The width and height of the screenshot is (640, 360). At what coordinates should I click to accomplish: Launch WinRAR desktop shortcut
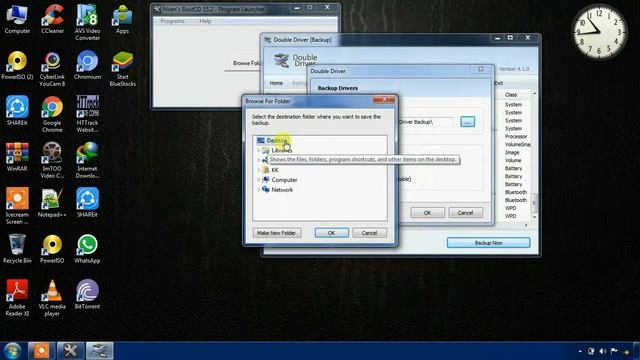tap(17, 157)
